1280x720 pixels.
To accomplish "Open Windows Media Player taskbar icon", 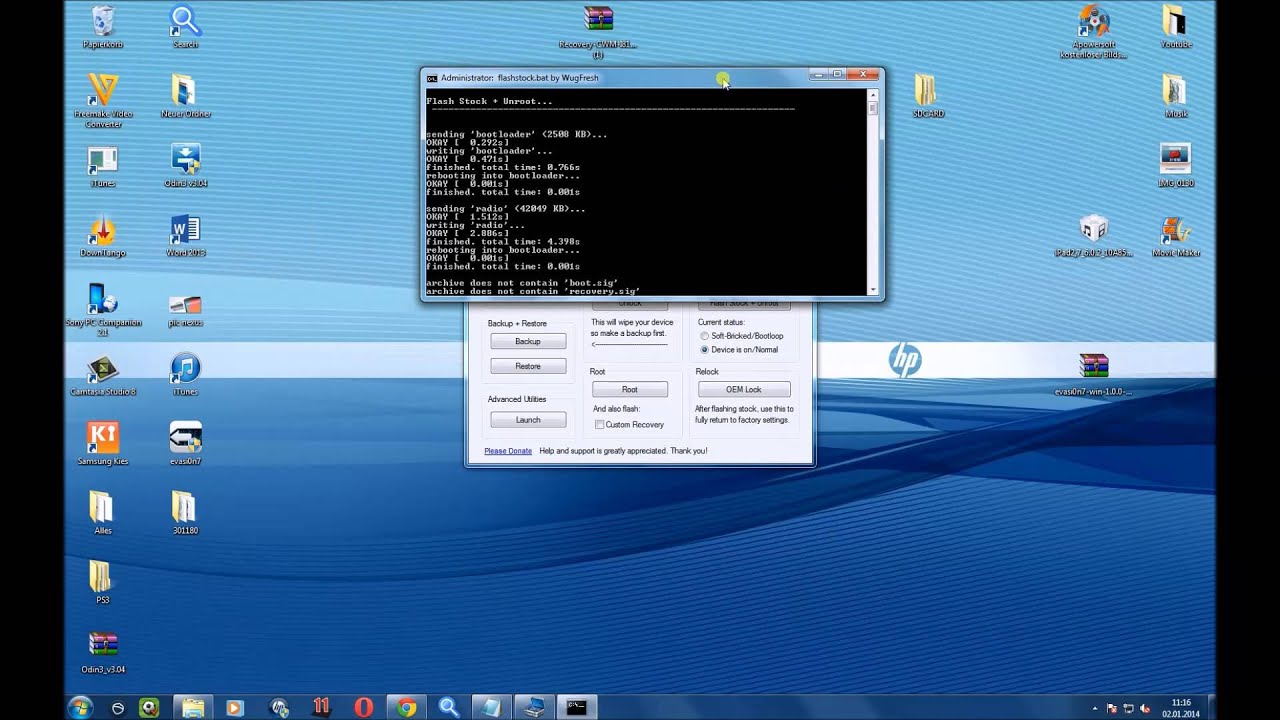I will pyautogui.click(x=234, y=707).
